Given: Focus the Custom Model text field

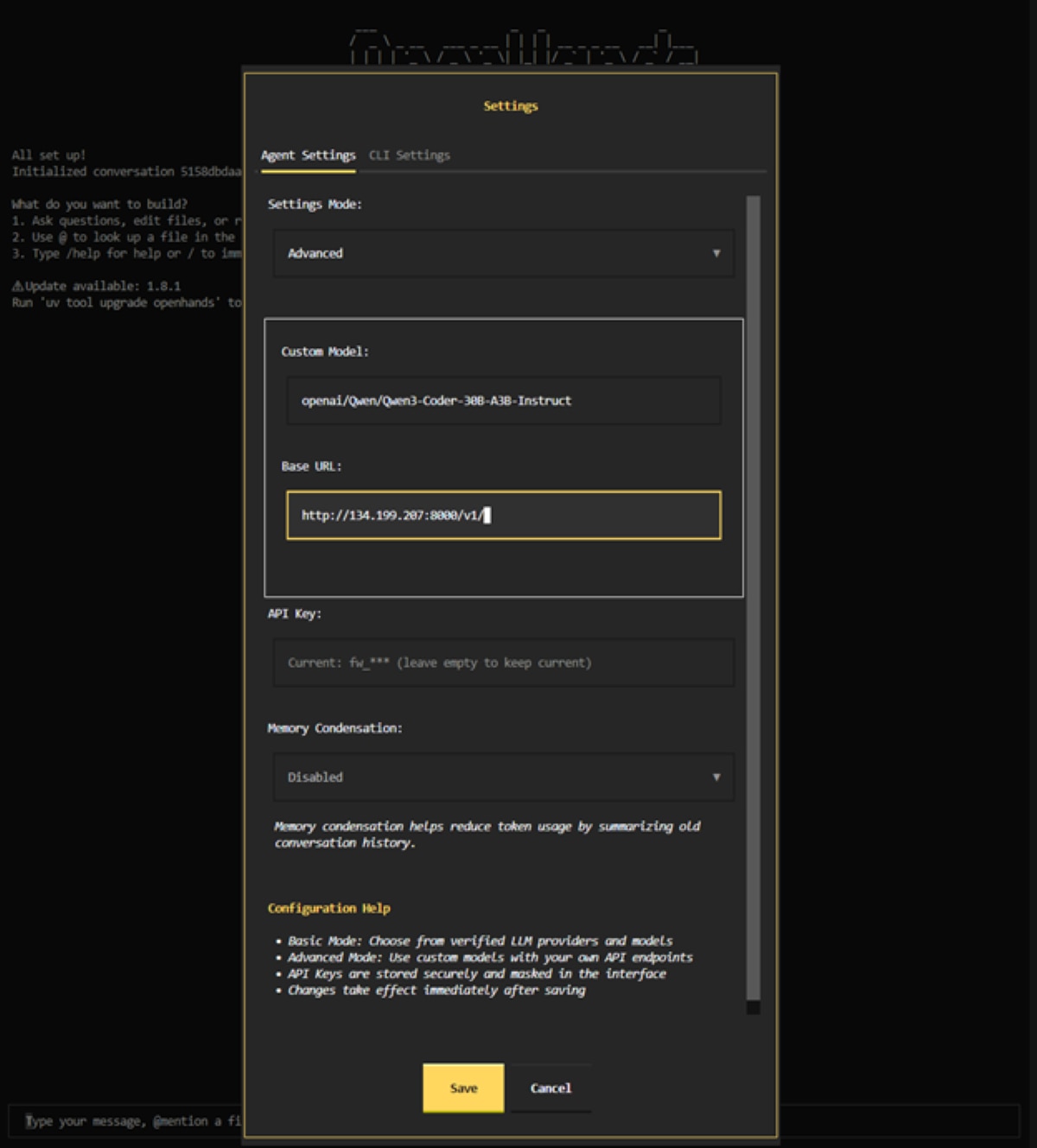Looking at the screenshot, I should (503, 401).
